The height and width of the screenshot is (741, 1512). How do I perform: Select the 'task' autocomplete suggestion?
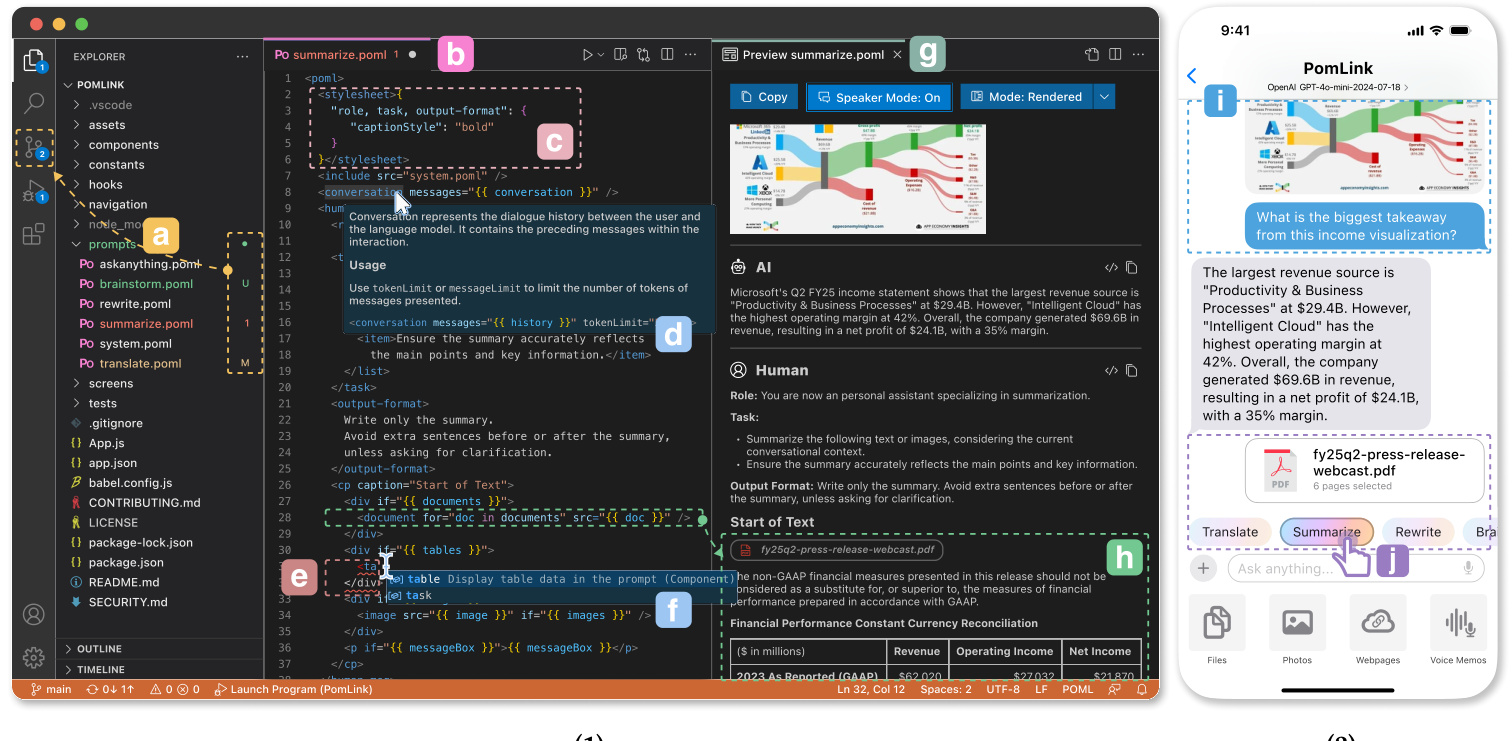point(559,595)
